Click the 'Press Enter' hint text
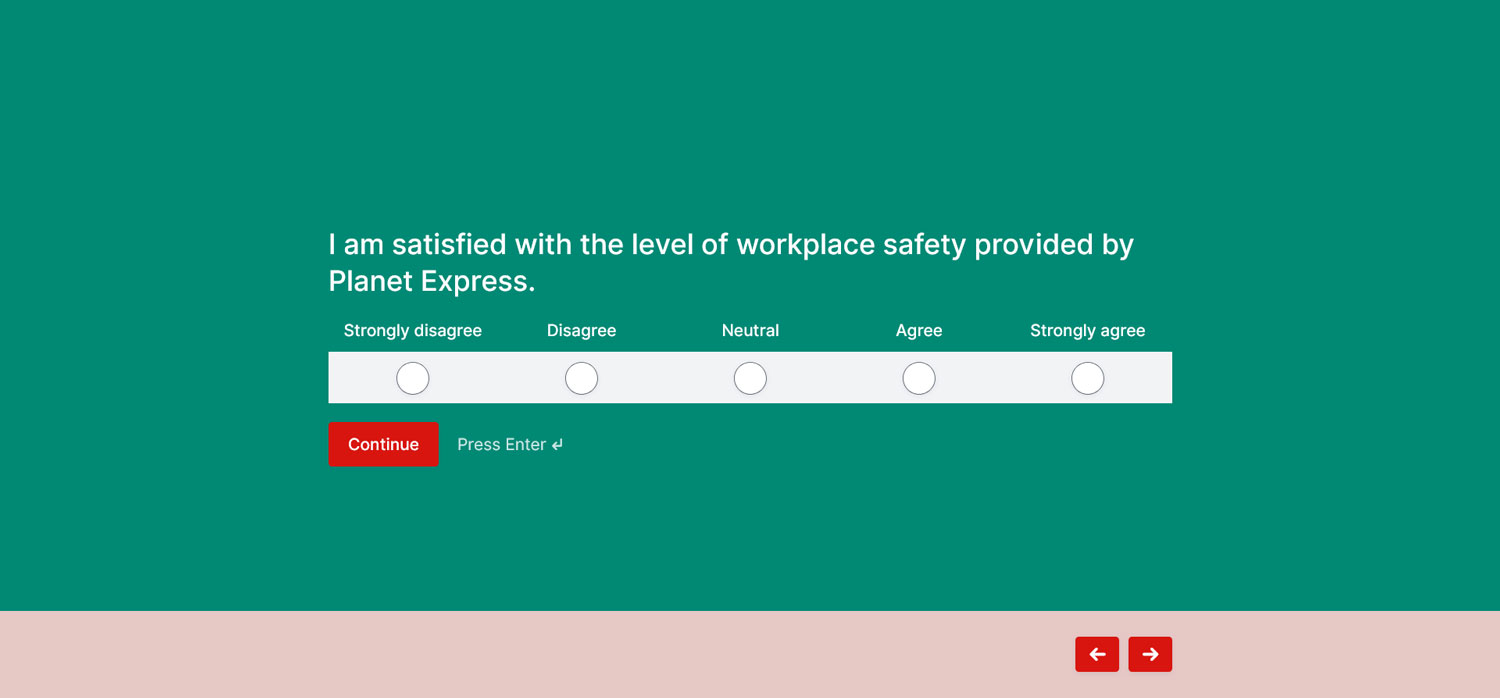This screenshot has width=1500, height=698. pyautogui.click(x=510, y=444)
